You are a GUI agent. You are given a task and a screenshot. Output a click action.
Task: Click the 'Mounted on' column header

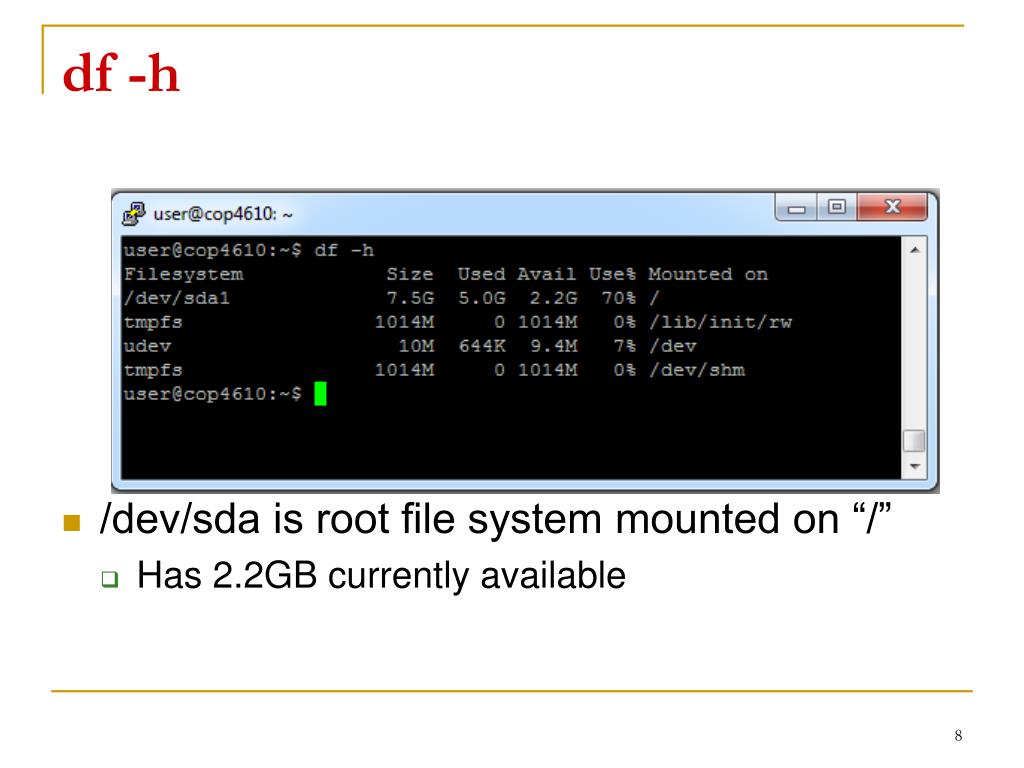708,274
